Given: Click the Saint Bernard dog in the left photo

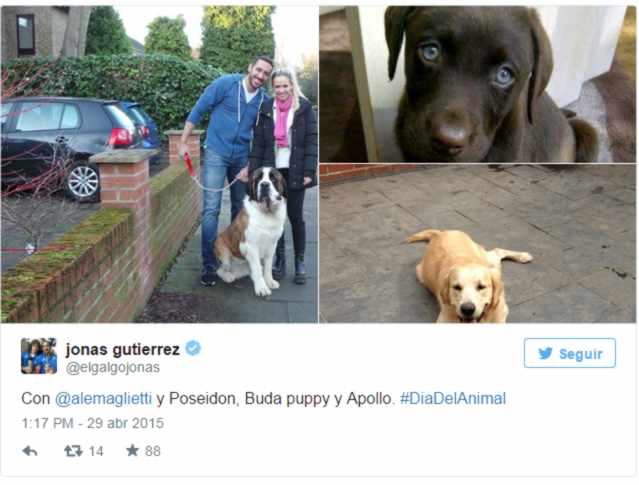Looking at the screenshot, I should pos(251,230).
